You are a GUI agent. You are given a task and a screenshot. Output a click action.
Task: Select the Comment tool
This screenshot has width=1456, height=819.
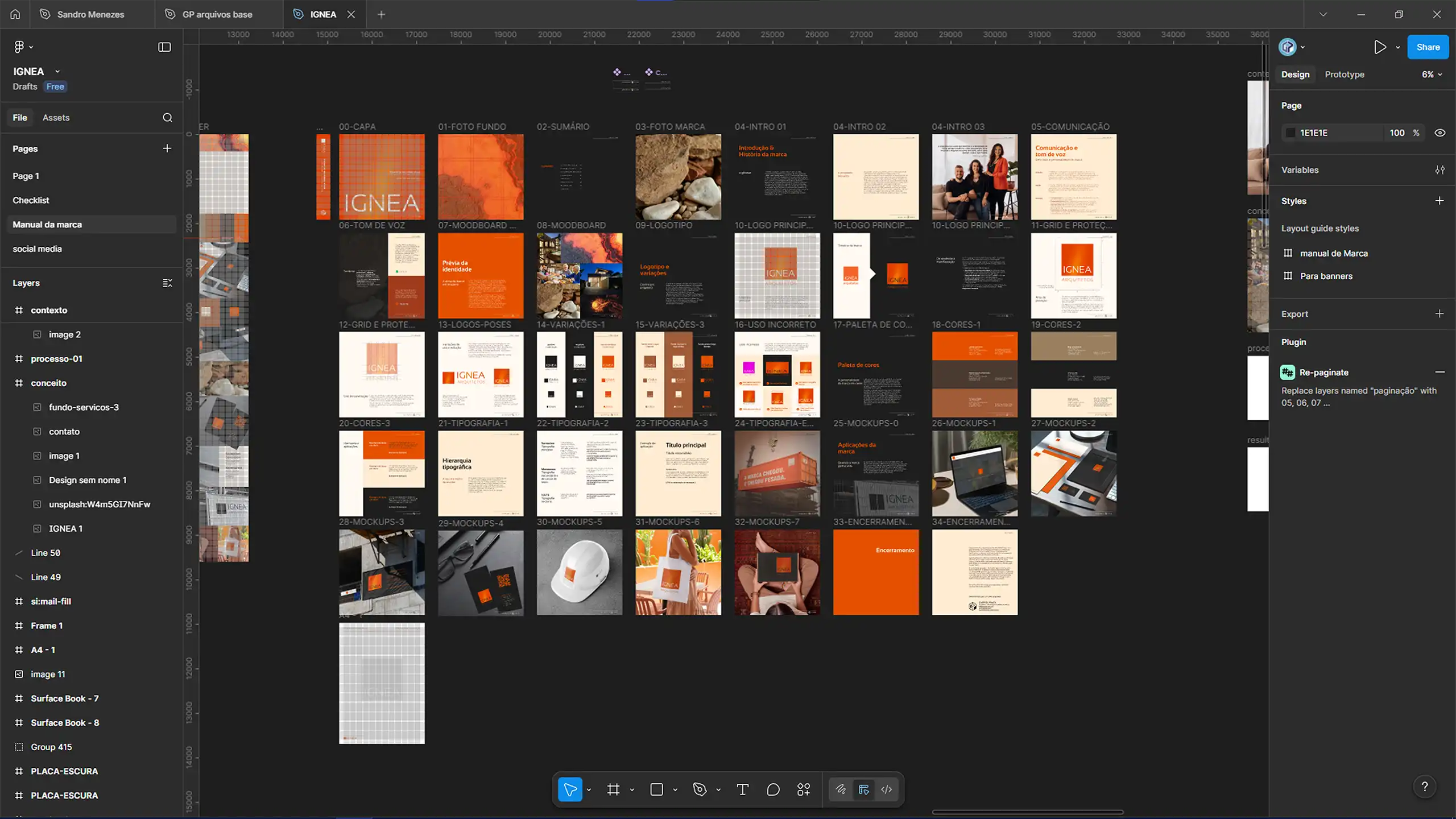[773, 789]
